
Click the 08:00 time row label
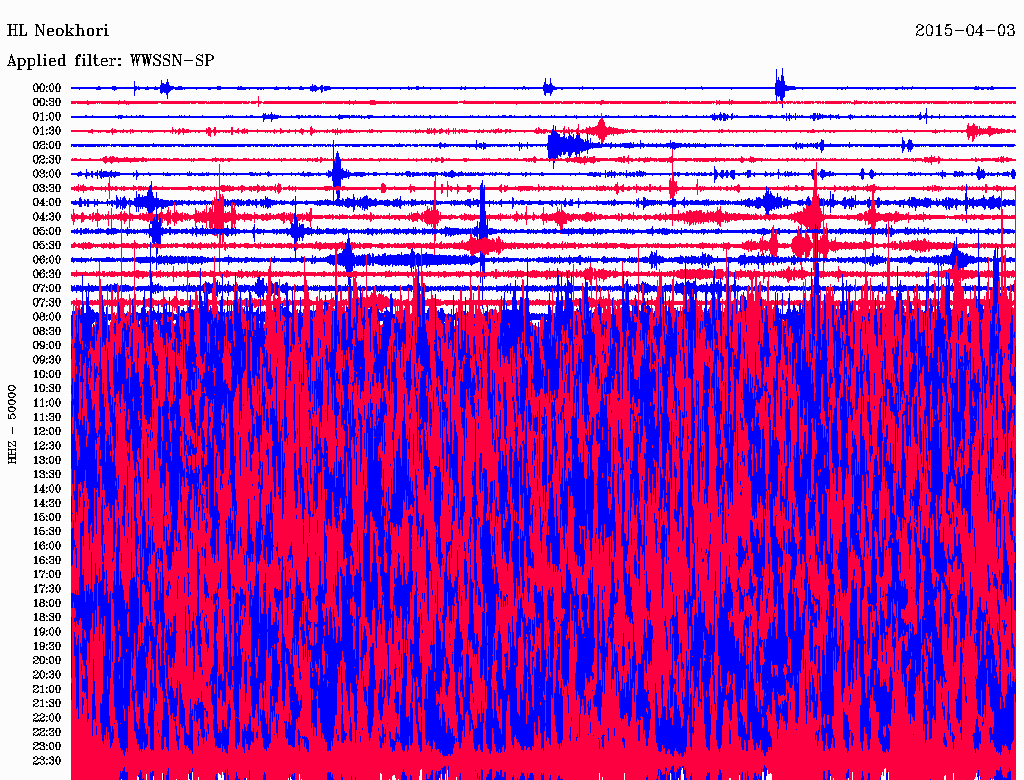tap(47, 317)
